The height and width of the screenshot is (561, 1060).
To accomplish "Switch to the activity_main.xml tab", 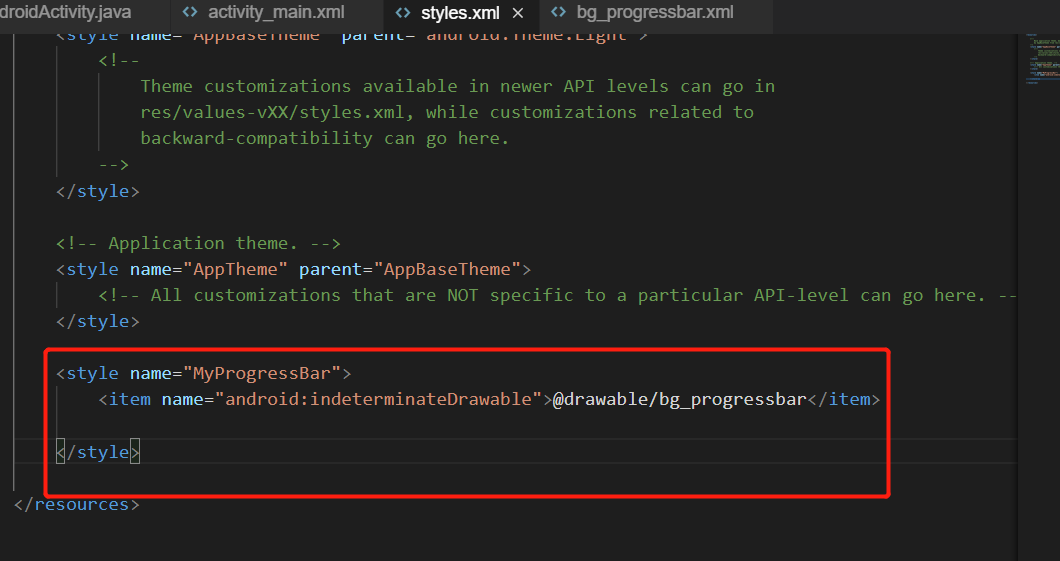I will click(276, 12).
